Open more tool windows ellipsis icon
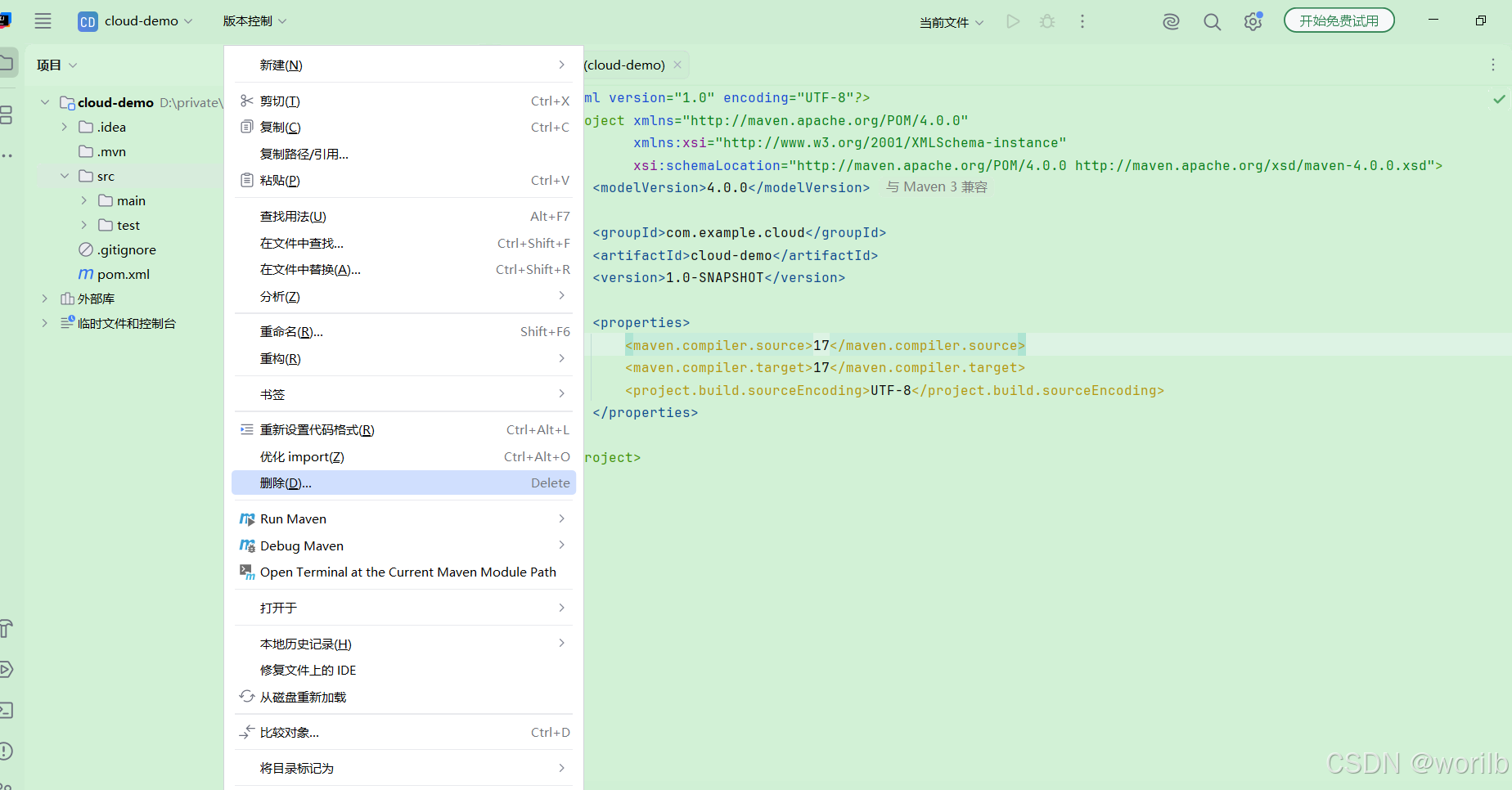 pyautogui.click(x=7, y=155)
